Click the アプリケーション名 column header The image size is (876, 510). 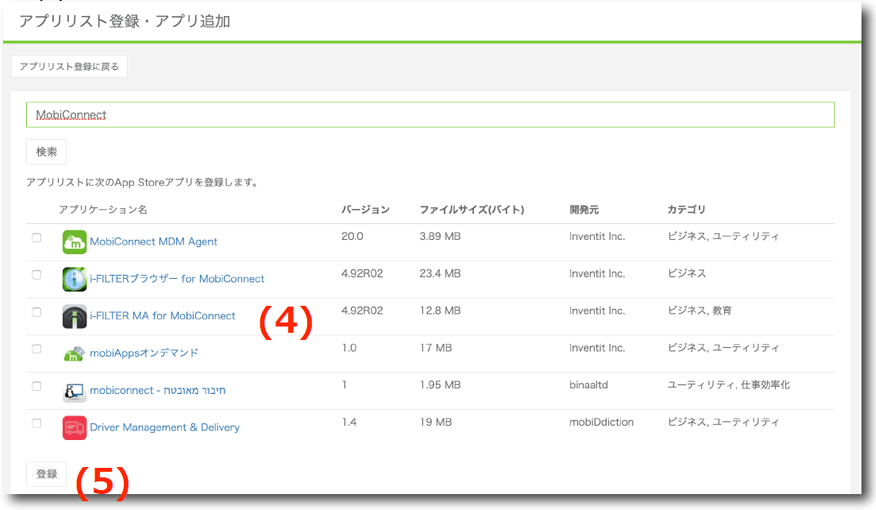(103, 209)
